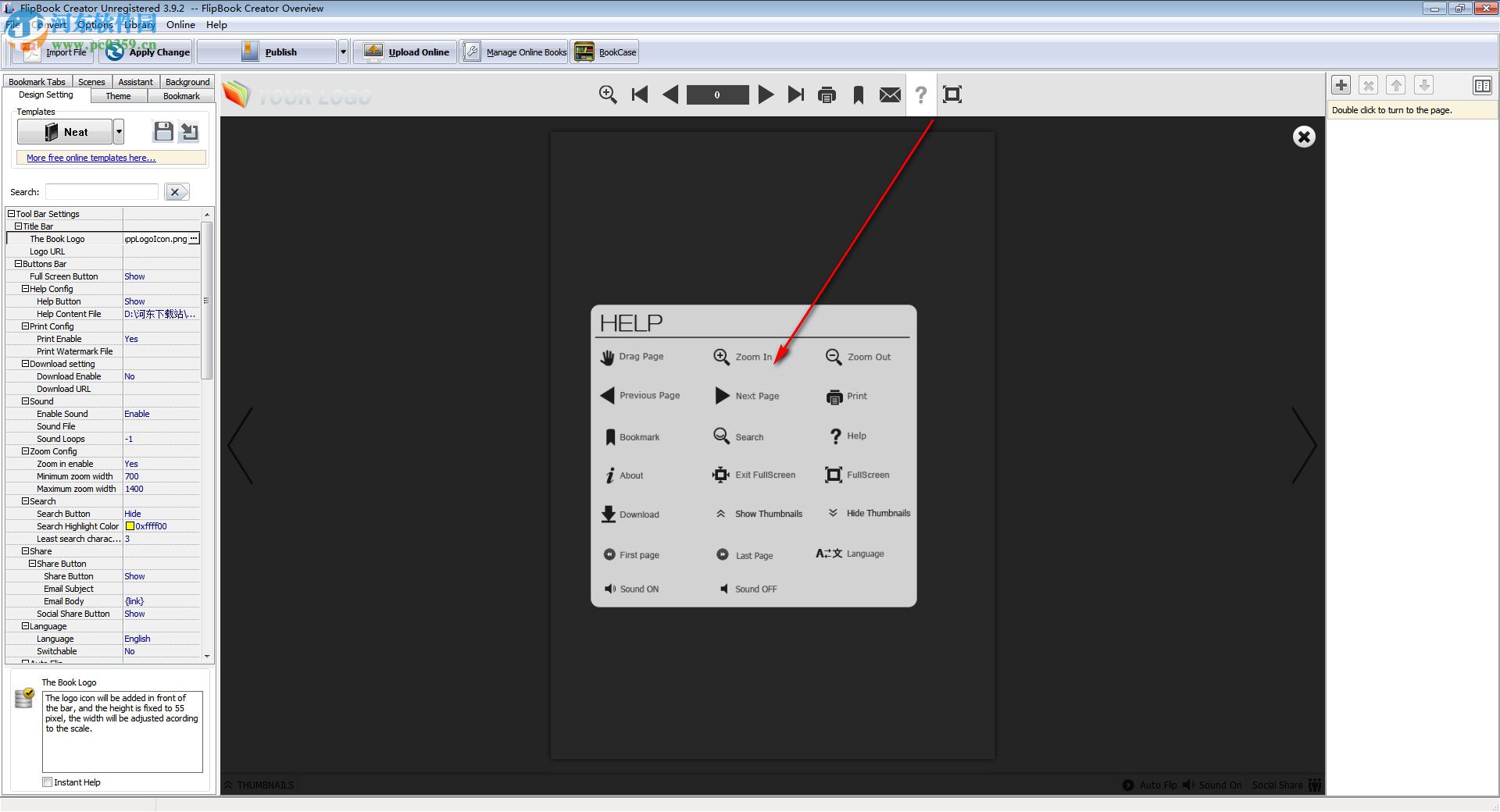
Task: Open the email share icon in preview toolbar
Action: 889,94
